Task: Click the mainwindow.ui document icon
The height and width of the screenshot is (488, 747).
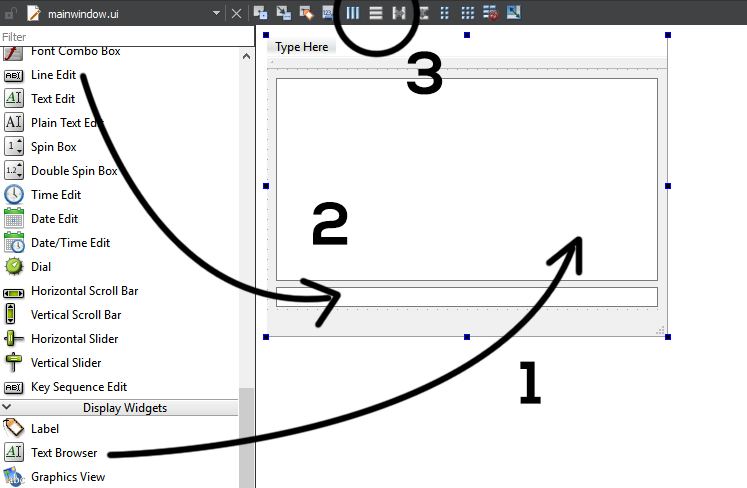Action: coord(34,13)
